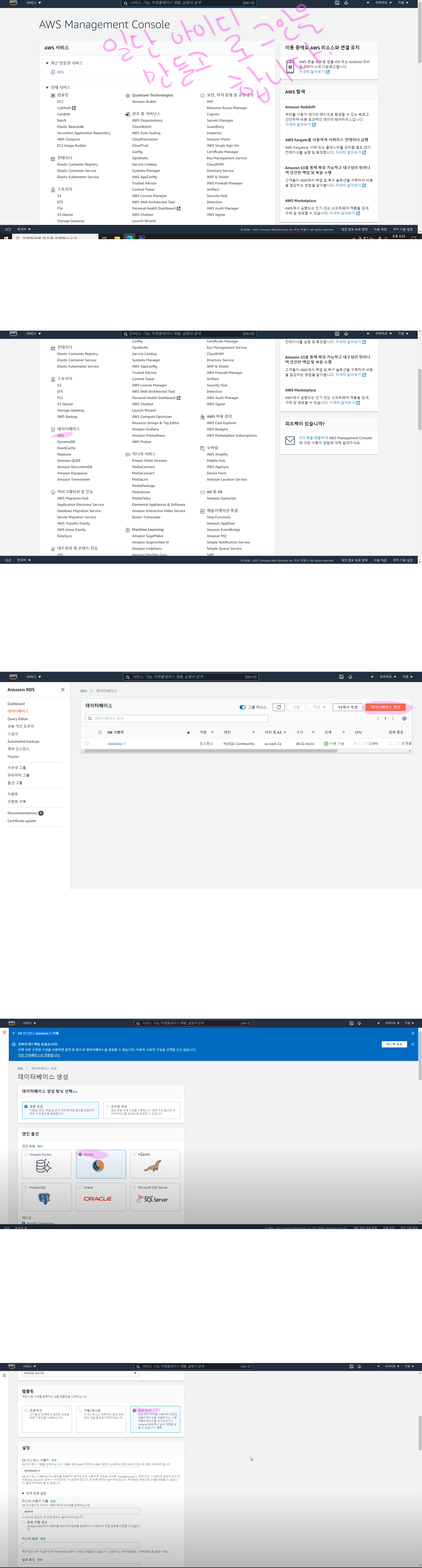
Task: Click the AR 및 VR category icon
Action: tap(202, 492)
